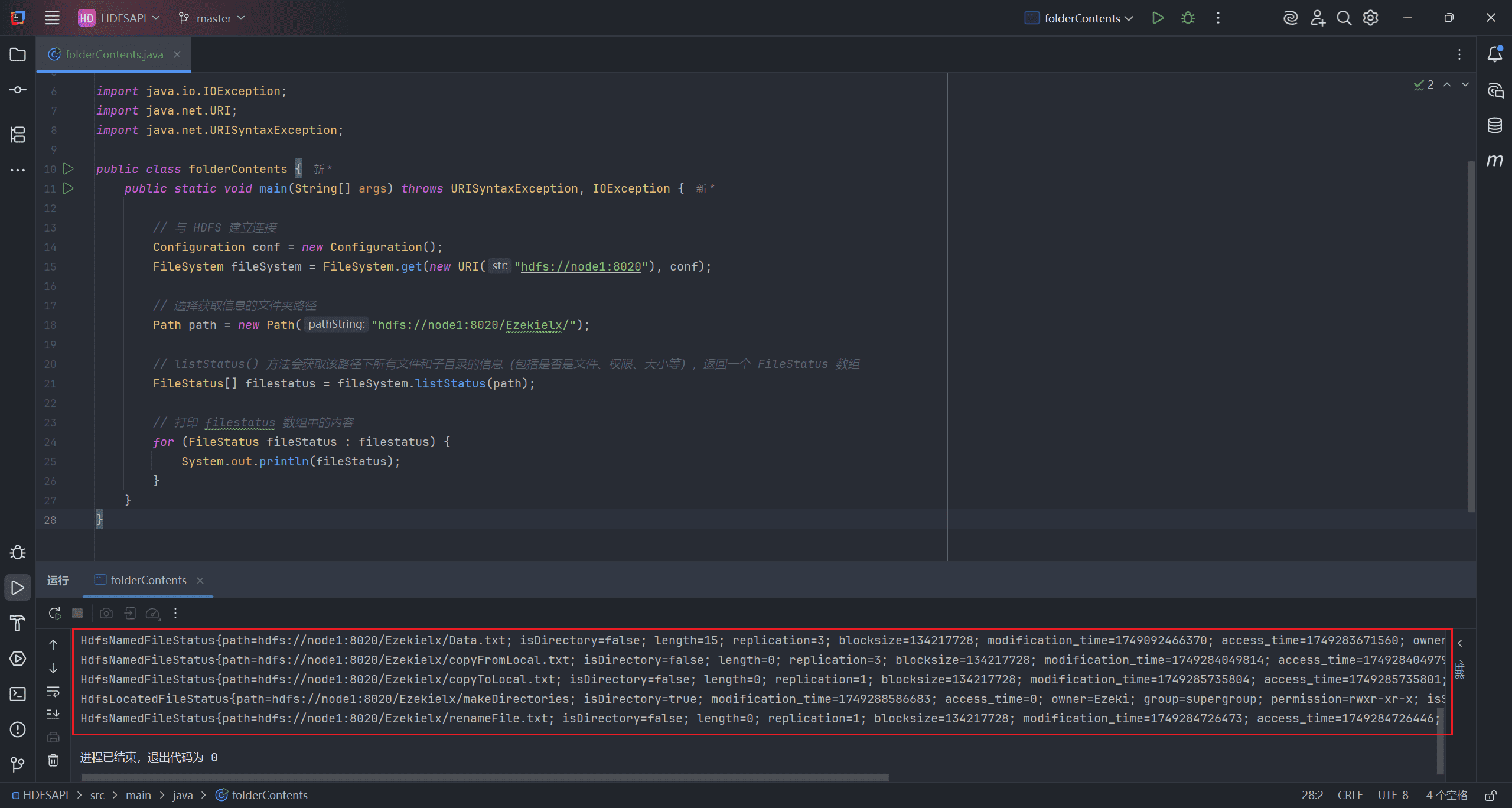
Task: Open the Terminal tool window
Action: click(x=18, y=694)
